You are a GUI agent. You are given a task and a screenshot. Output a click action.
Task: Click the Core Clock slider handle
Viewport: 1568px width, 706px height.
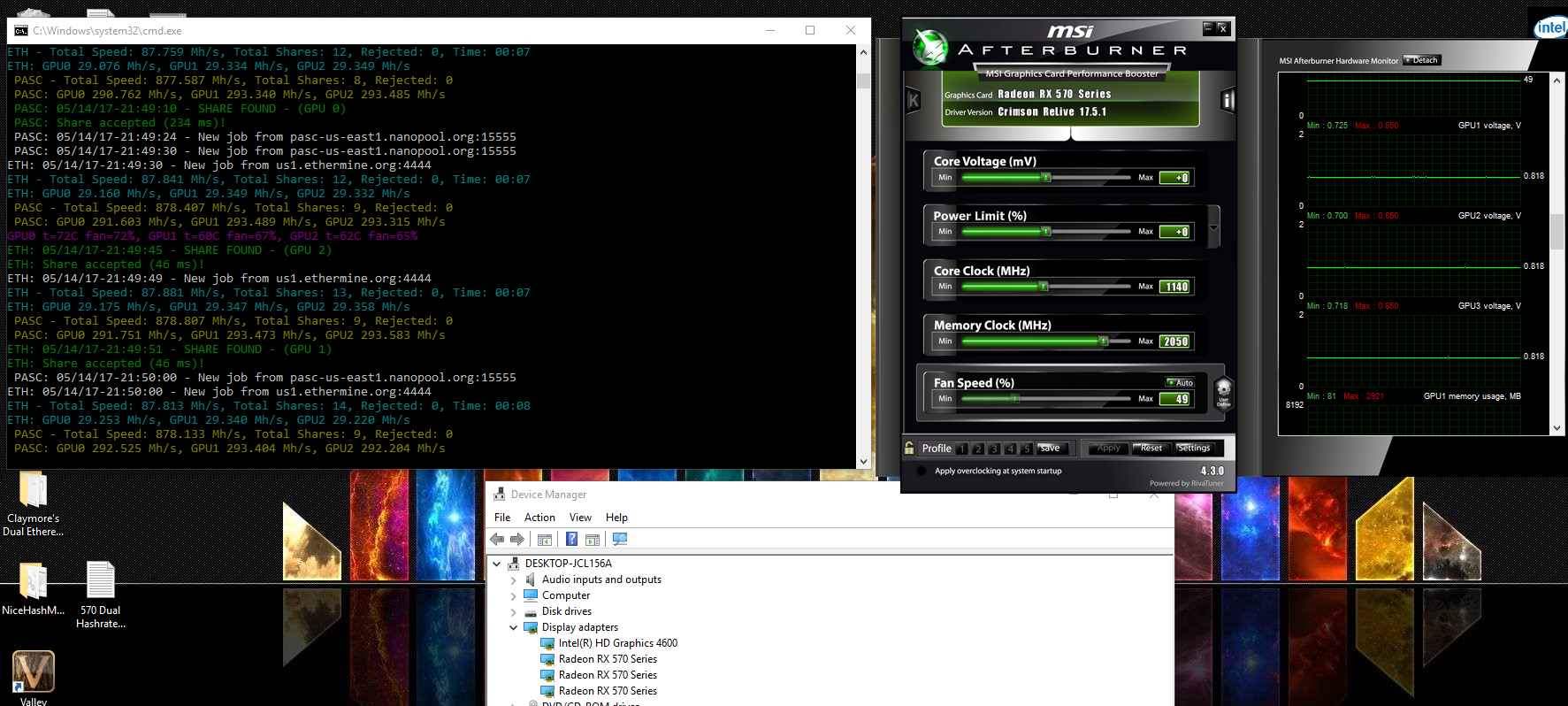(1044, 287)
